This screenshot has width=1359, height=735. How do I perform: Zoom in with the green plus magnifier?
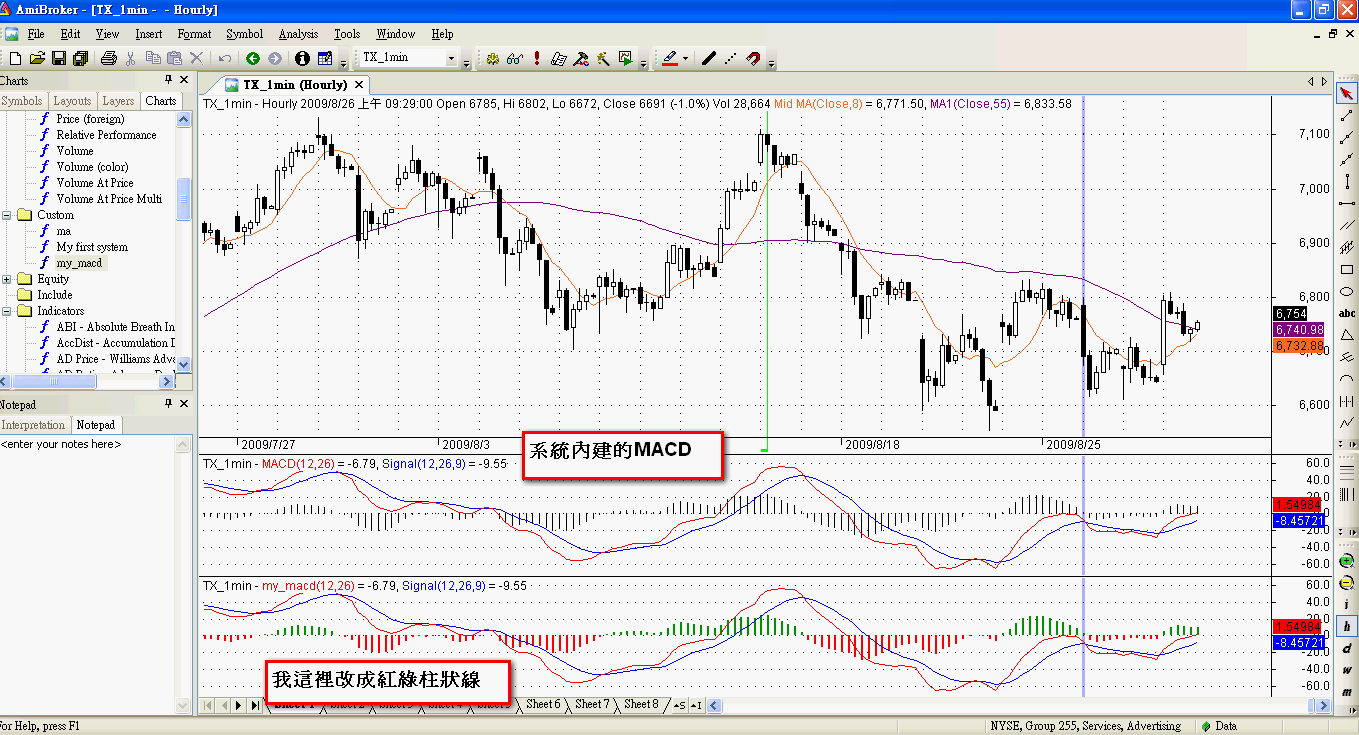tap(1347, 562)
